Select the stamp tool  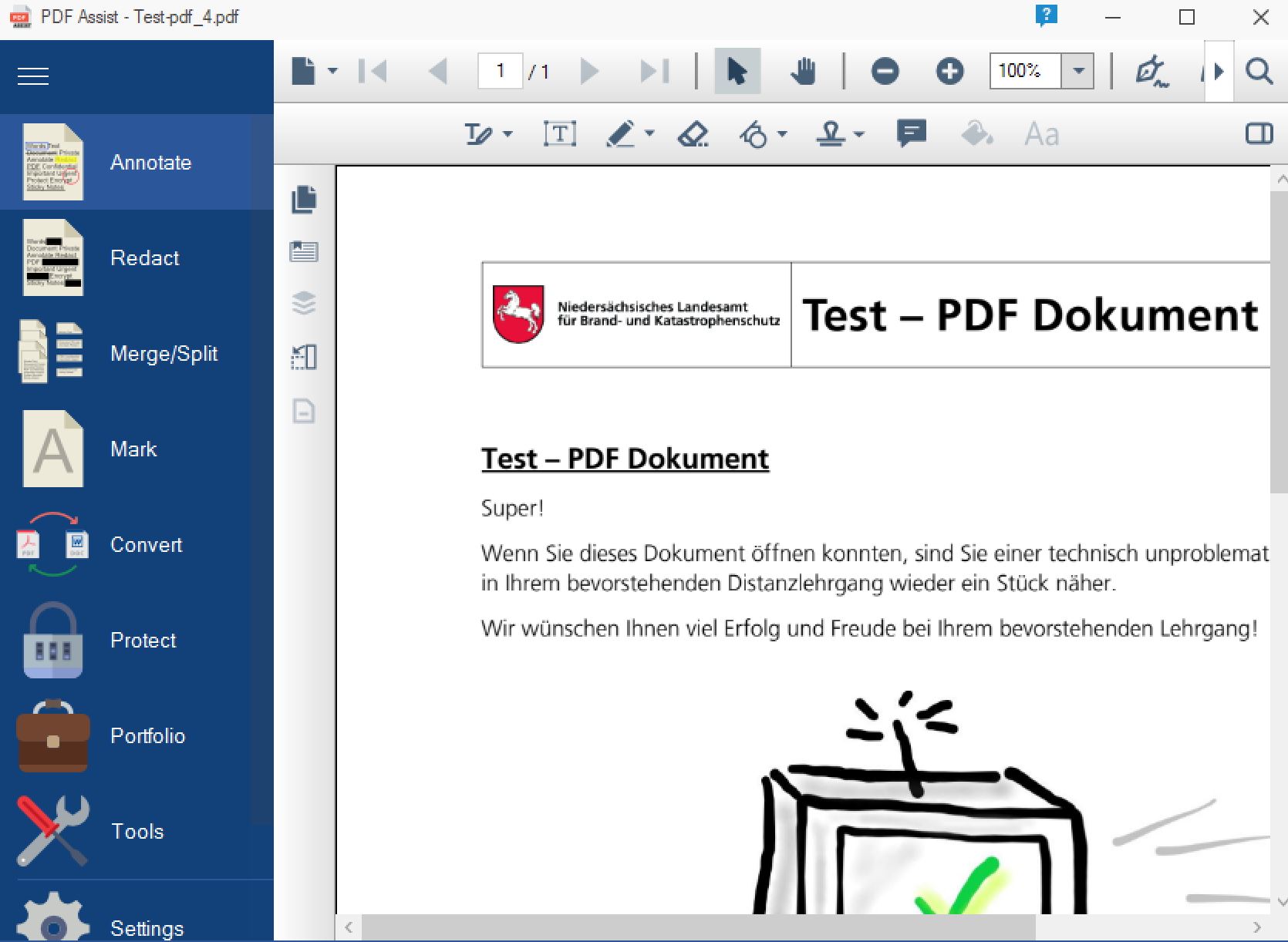point(831,134)
